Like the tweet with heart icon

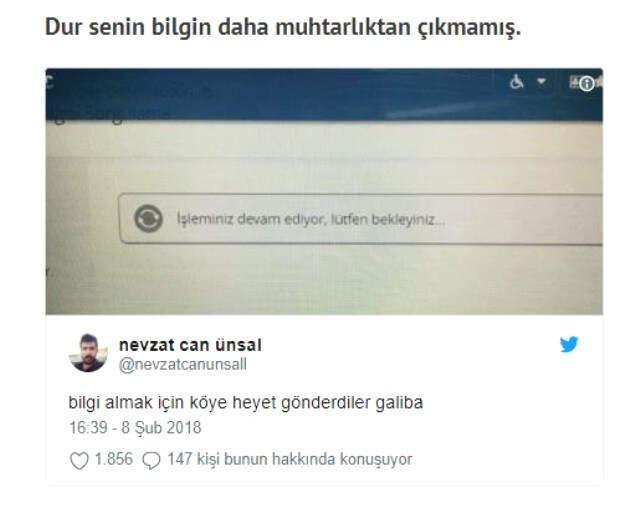pyautogui.click(x=79, y=461)
